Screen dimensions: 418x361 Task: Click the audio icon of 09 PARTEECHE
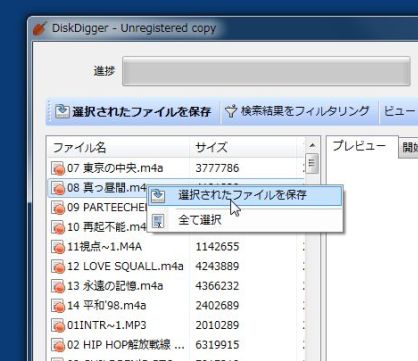click(x=58, y=208)
